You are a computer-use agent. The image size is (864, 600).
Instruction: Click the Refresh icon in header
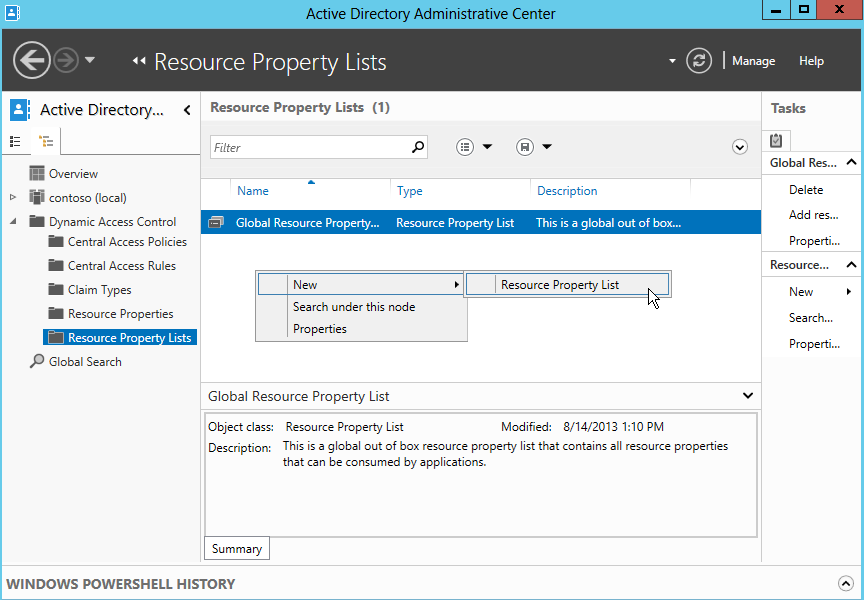[x=699, y=61]
